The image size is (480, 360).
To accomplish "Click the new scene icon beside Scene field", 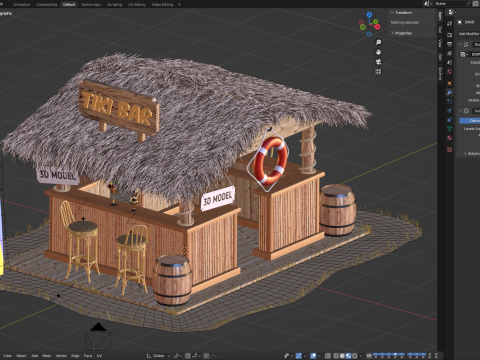I will click(x=475, y=3).
